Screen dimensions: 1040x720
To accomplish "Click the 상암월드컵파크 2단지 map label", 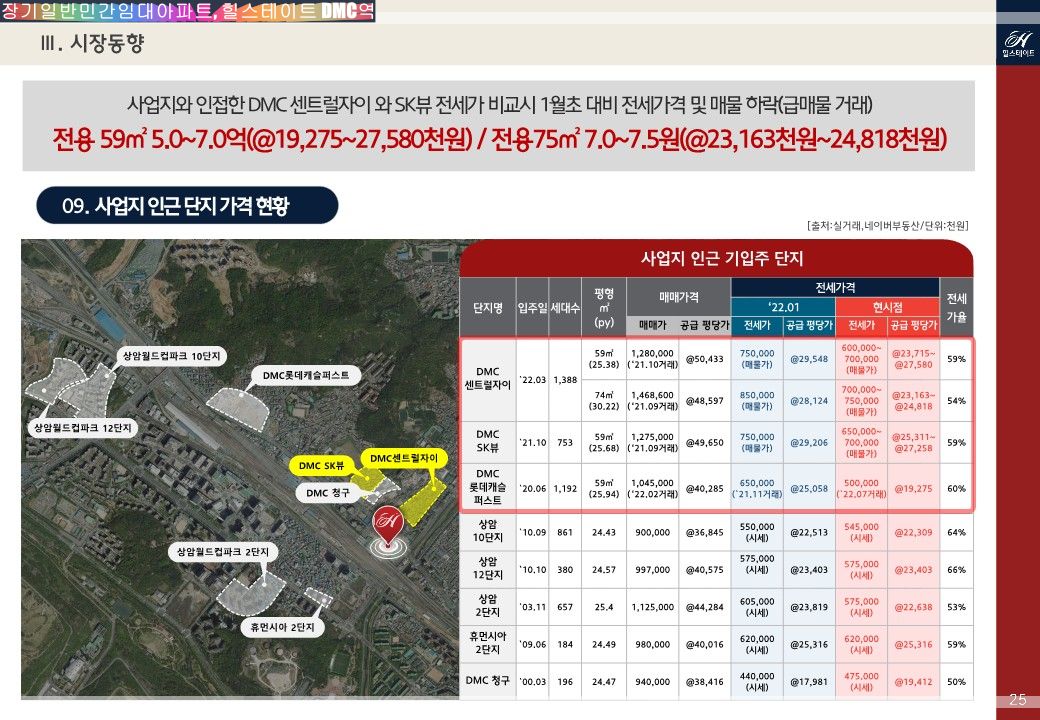I will 223,552.
